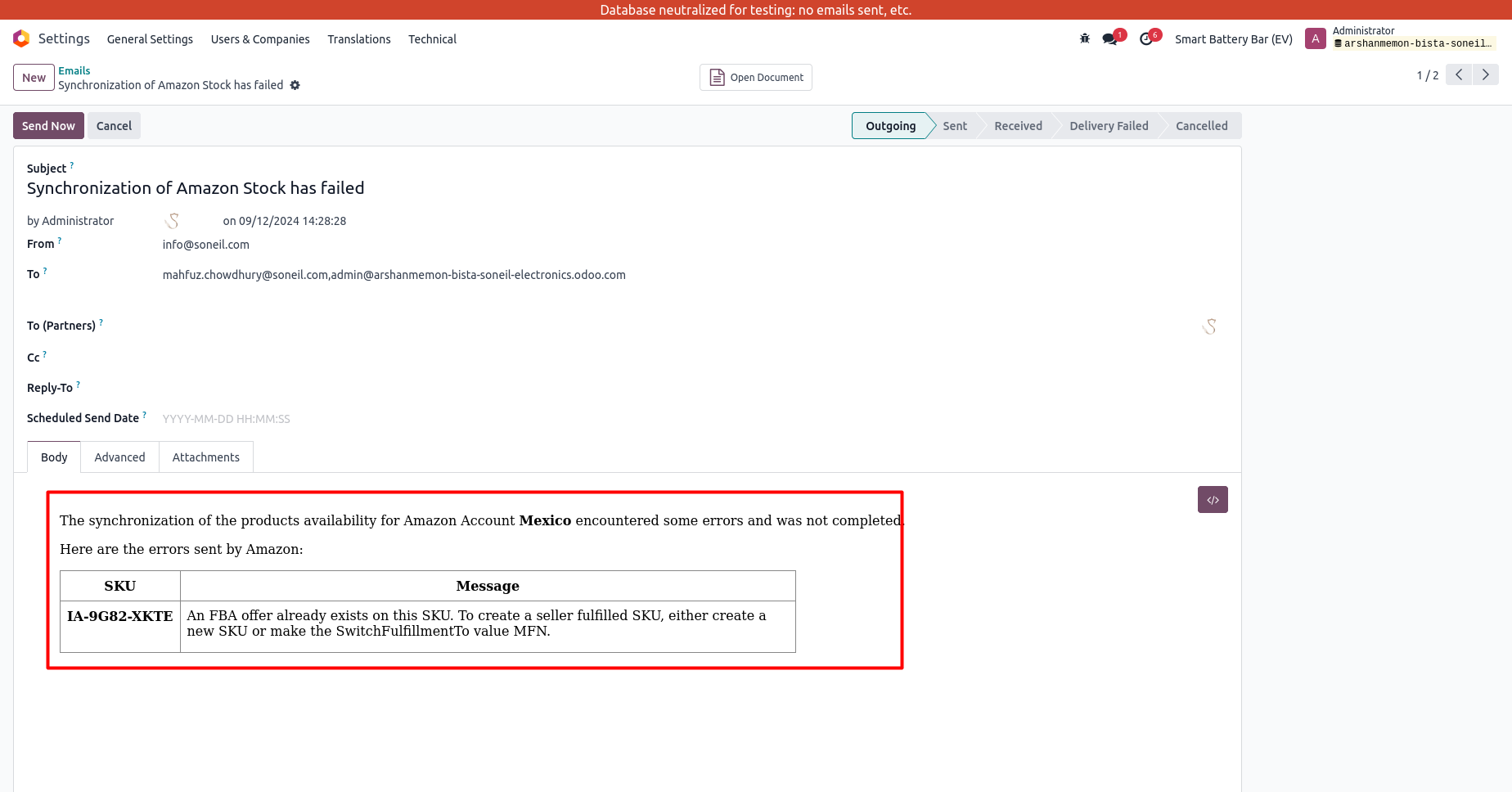Show help tooltip for Subject

[72, 165]
